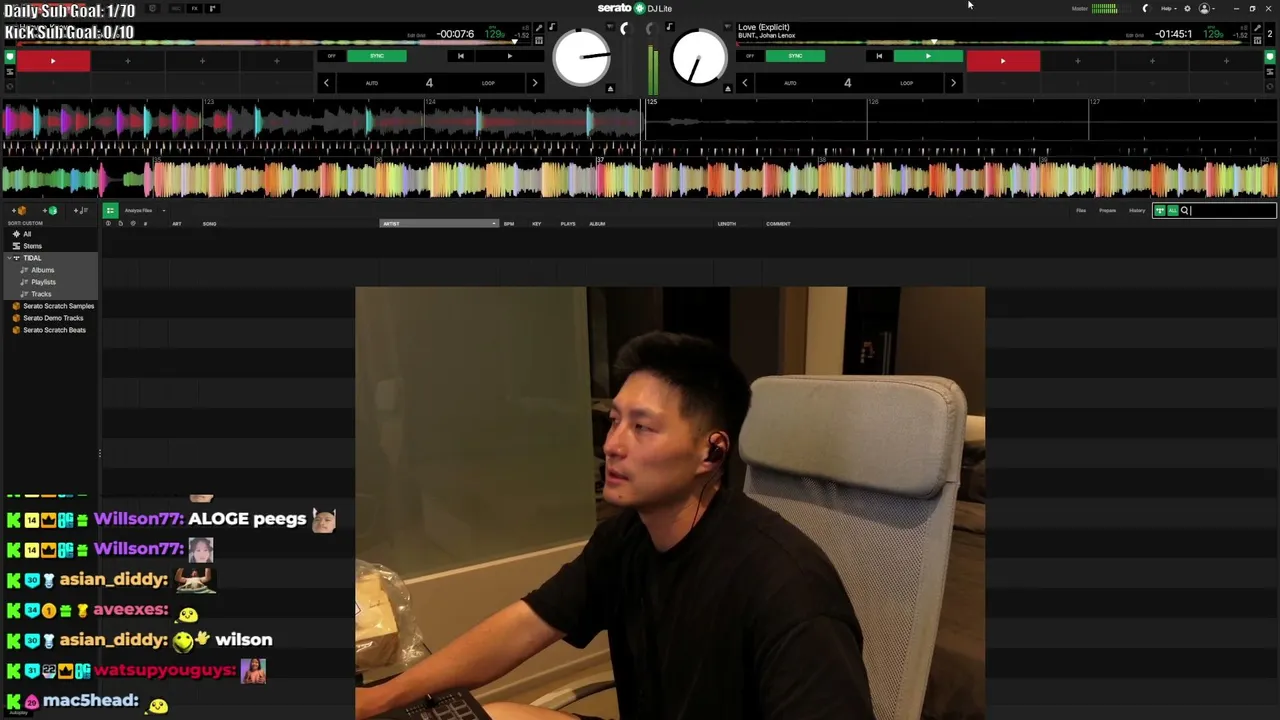Image resolution: width=1280 pixels, height=720 pixels.
Task: Eject track from the left deck
Action: tap(610, 89)
